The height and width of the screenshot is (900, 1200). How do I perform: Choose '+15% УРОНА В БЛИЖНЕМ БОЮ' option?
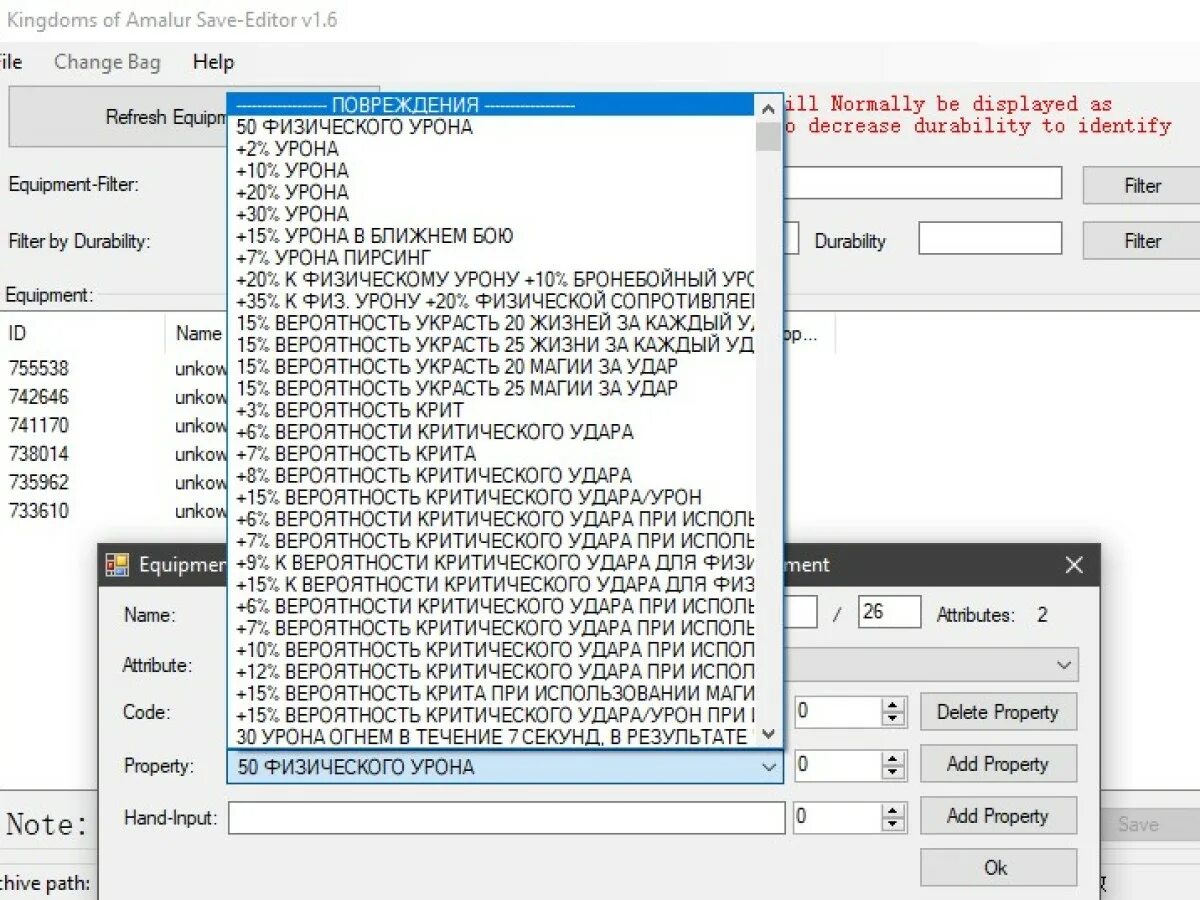coord(492,236)
